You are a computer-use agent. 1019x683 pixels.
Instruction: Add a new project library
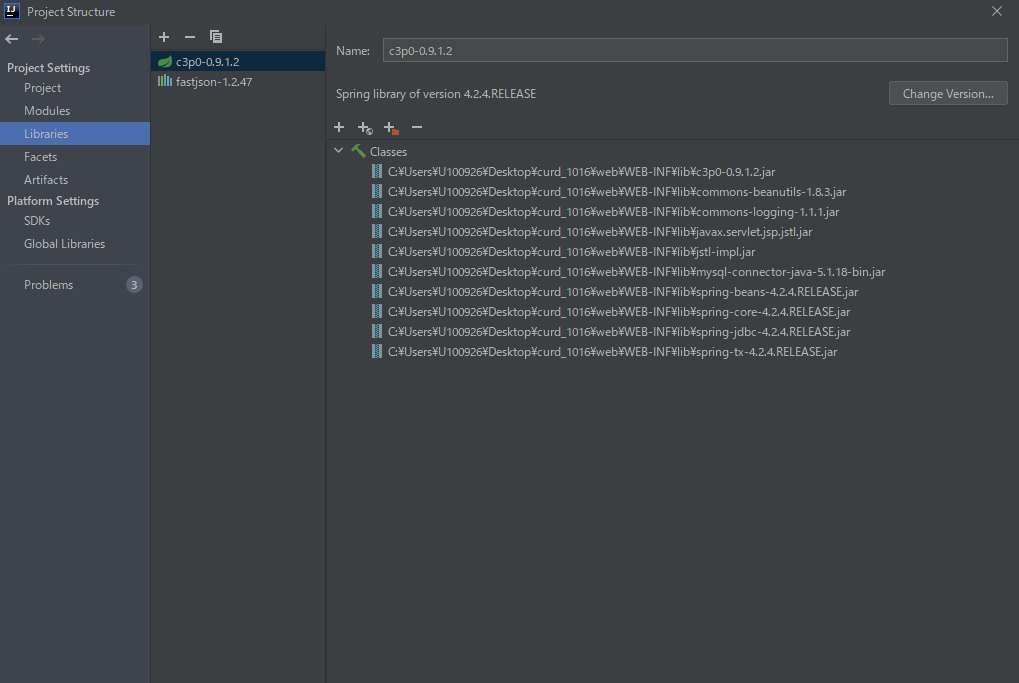click(164, 37)
